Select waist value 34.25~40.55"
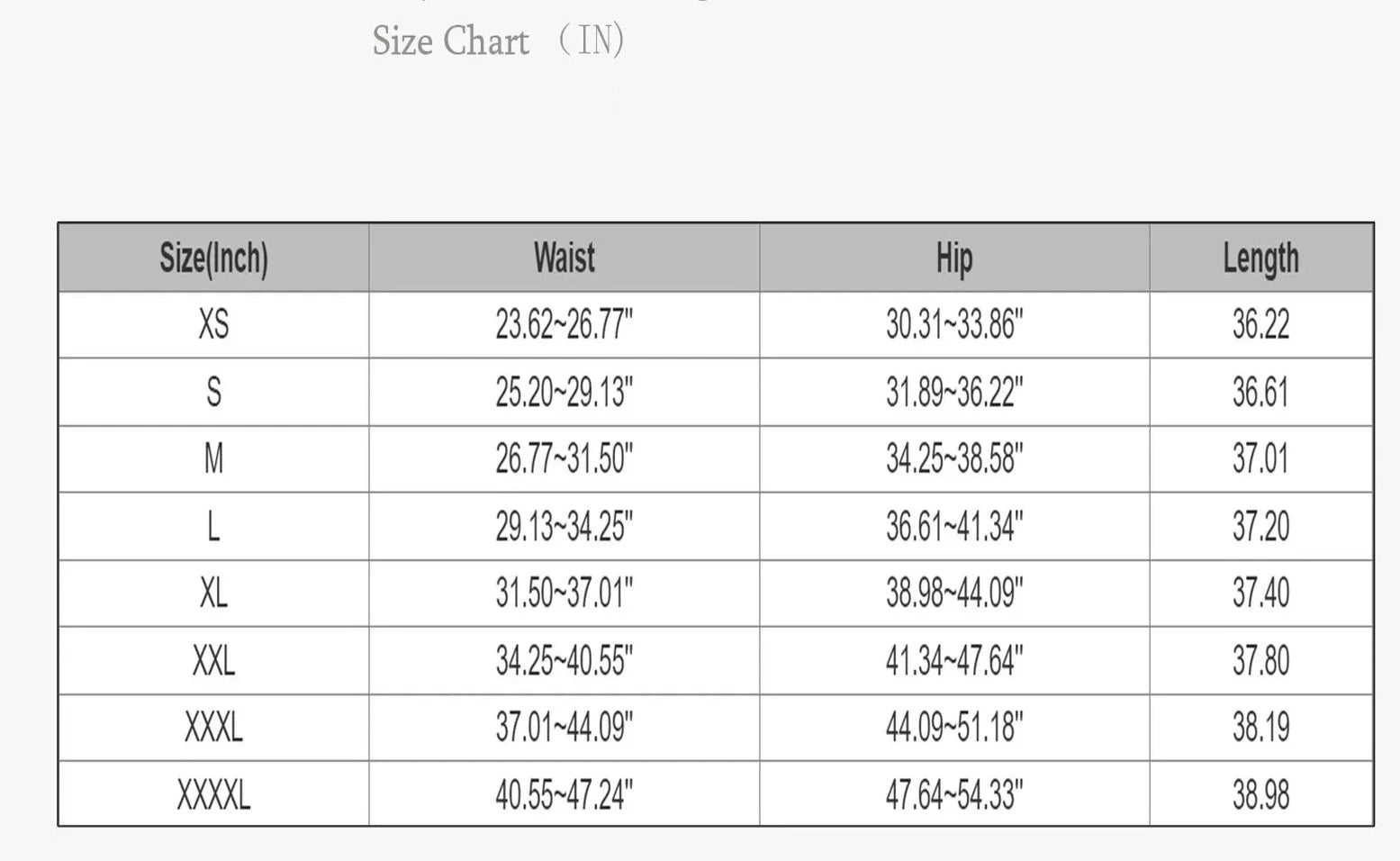Viewport: 1400px width, 861px height. coord(565,661)
